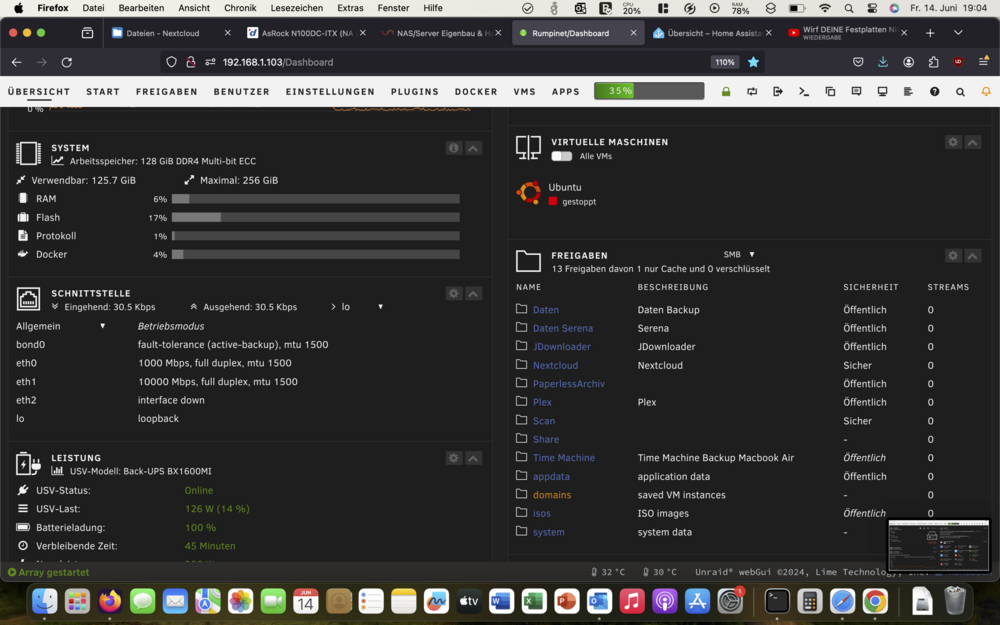Open the APPS menu tab
The image size is (1000, 625).
tap(566, 92)
